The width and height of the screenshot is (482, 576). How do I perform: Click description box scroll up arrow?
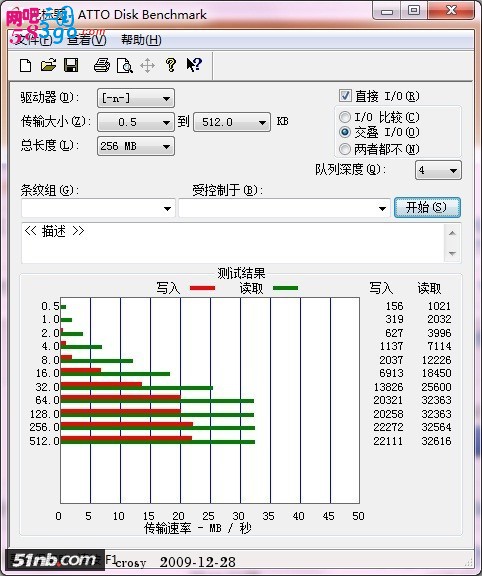[x=452, y=233]
